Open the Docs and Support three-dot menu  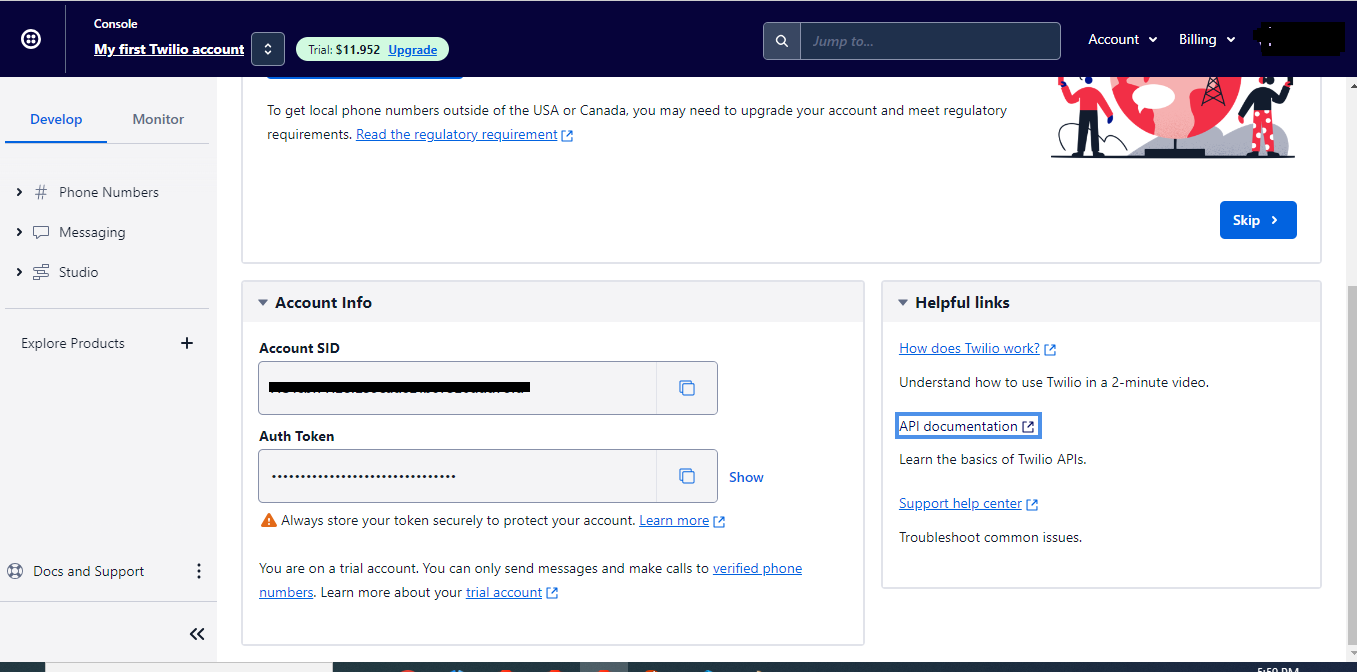(198, 571)
